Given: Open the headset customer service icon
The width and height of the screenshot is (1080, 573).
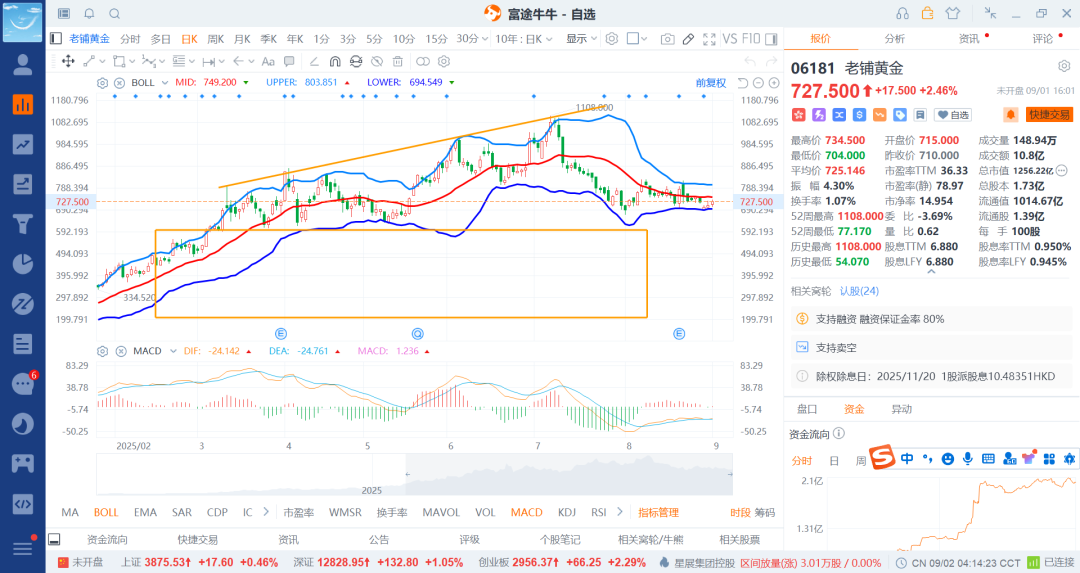Looking at the screenshot, I should [902, 14].
